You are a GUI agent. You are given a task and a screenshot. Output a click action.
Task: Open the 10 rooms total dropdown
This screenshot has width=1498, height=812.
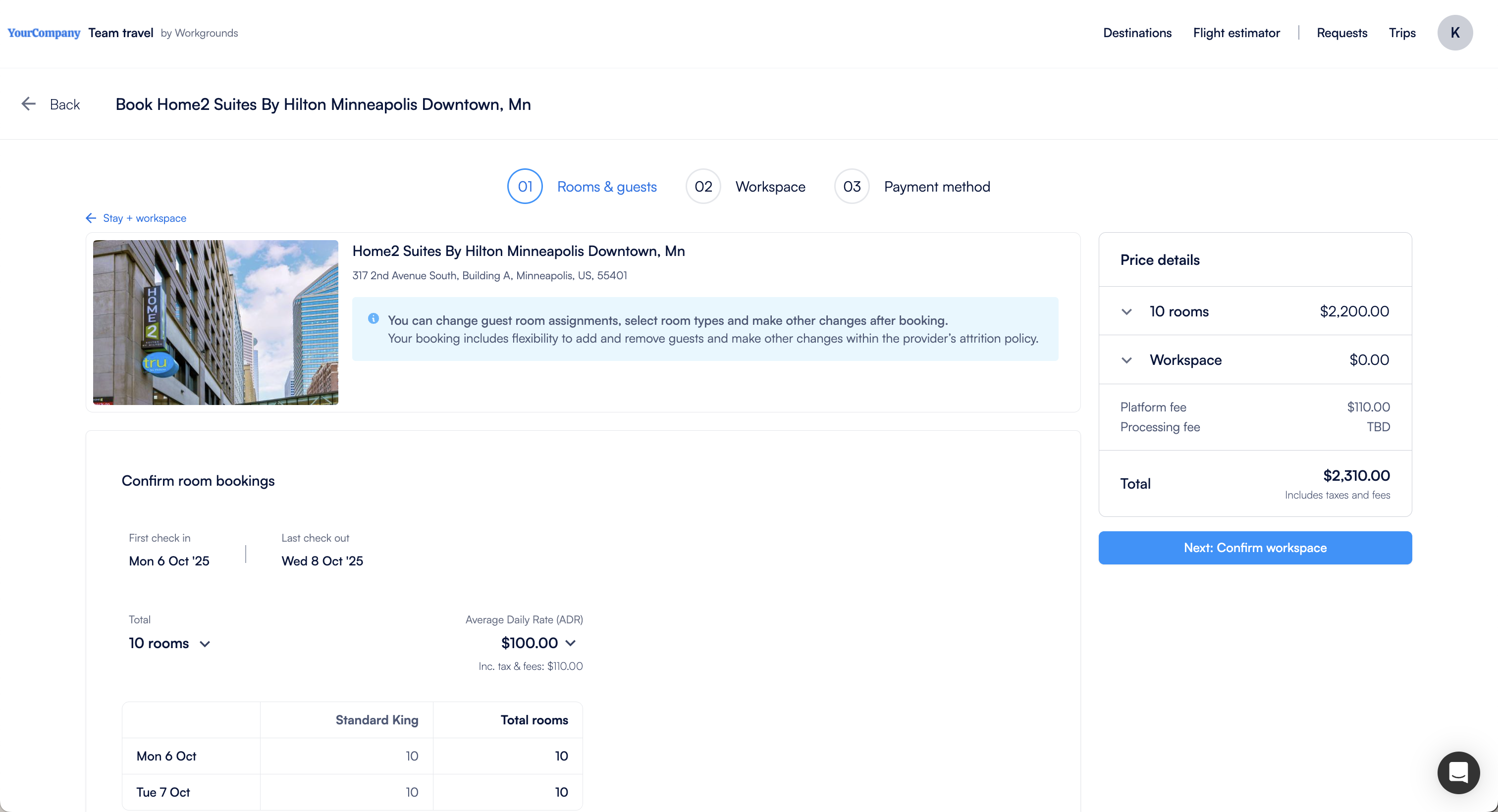click(205, 644)
